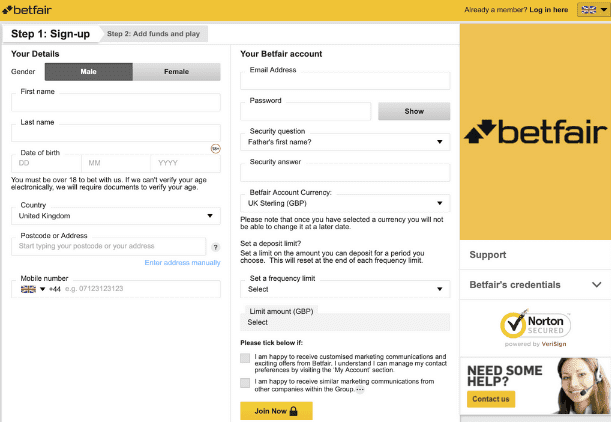The image size is (611, 422).
Task: Open the language flag selector in header
Action: pos(593,10)
